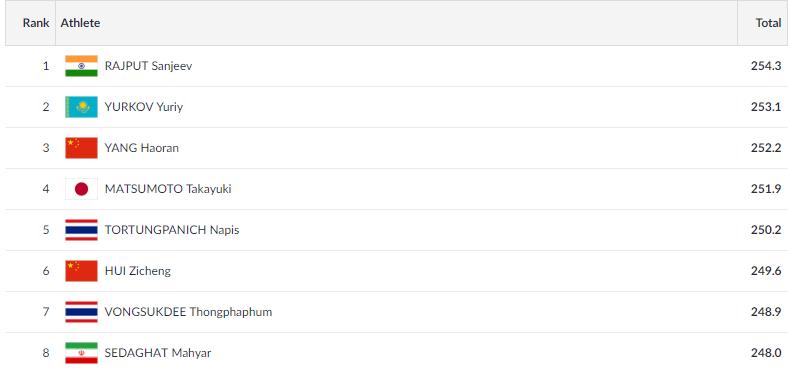Sort by the Rank column header

[36, 23]
